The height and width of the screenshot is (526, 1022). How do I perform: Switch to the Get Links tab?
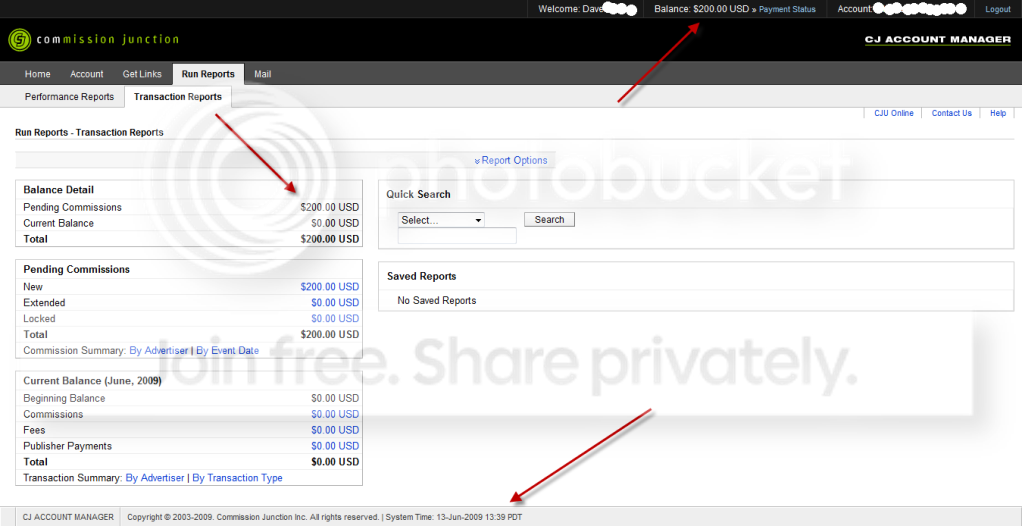pos(142,74)
